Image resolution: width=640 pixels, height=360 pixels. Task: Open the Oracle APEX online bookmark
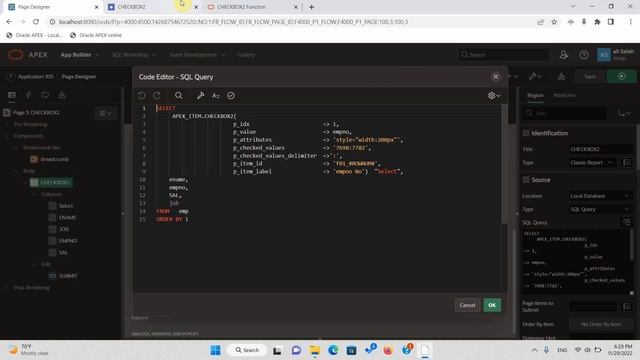[x=96, y=35]
